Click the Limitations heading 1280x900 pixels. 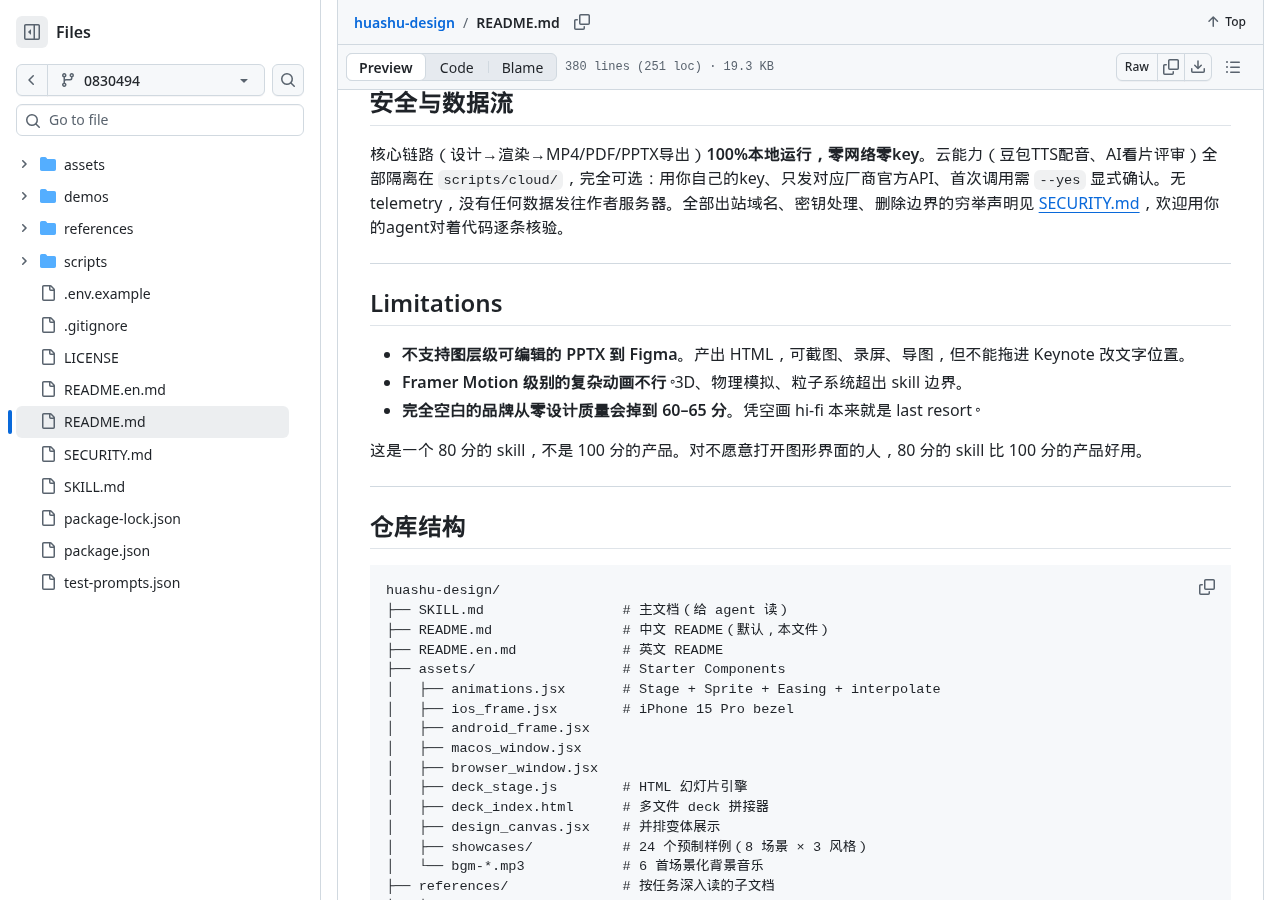point(436,303)
